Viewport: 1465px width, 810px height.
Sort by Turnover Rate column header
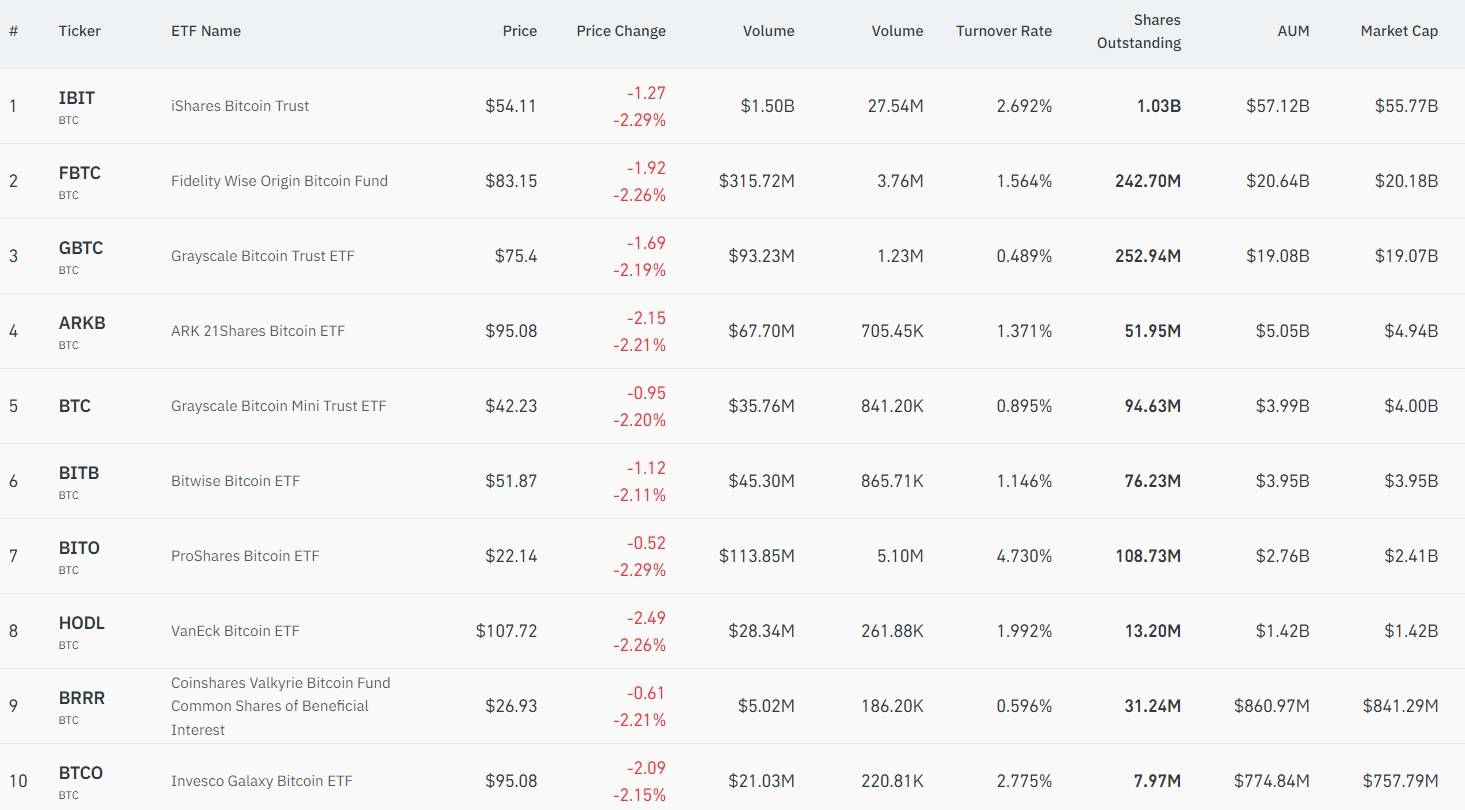coord(1004,31)
